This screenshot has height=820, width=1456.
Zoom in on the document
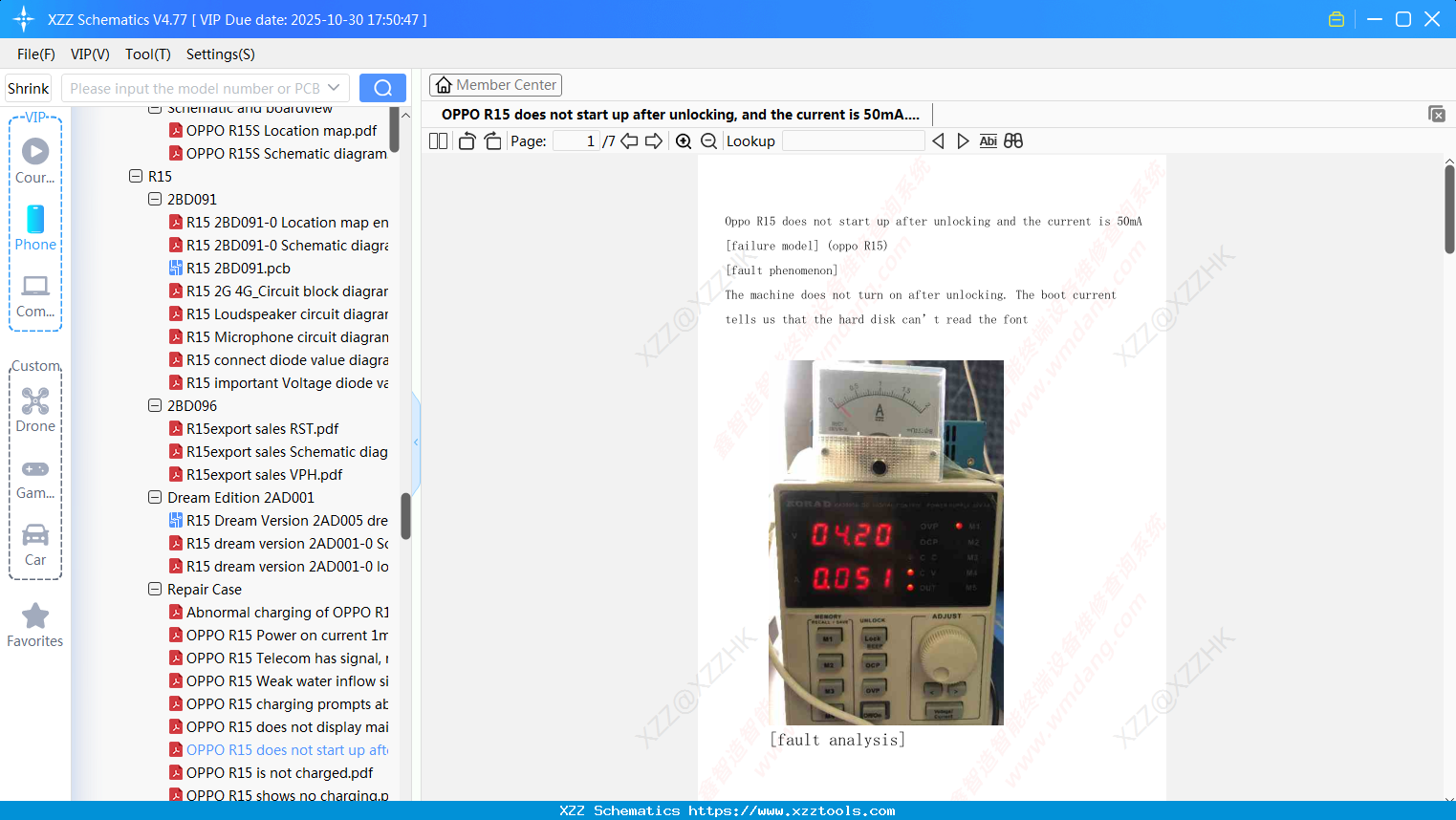684,141
